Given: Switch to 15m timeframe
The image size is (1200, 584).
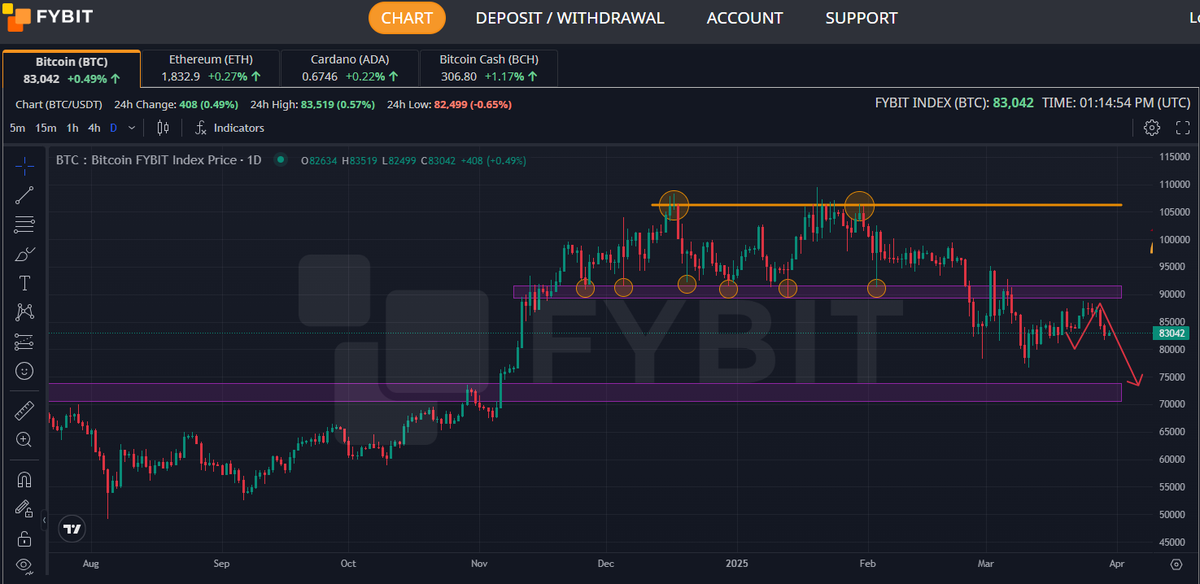Looking at the screenshot, I should pos(46,128).
